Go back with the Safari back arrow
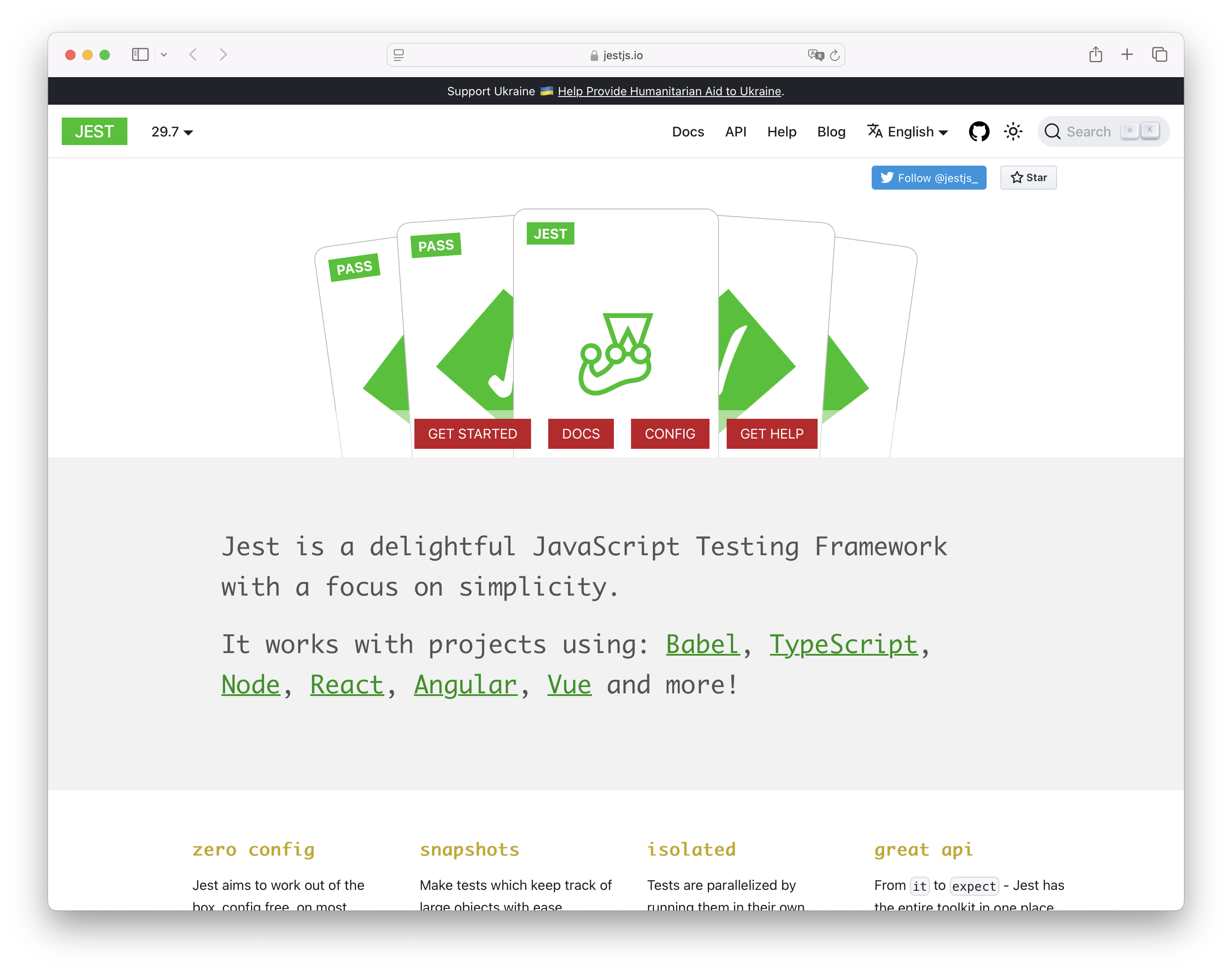Image resolution: width=1232 pixels, height=974 pixels. (193, 55)
